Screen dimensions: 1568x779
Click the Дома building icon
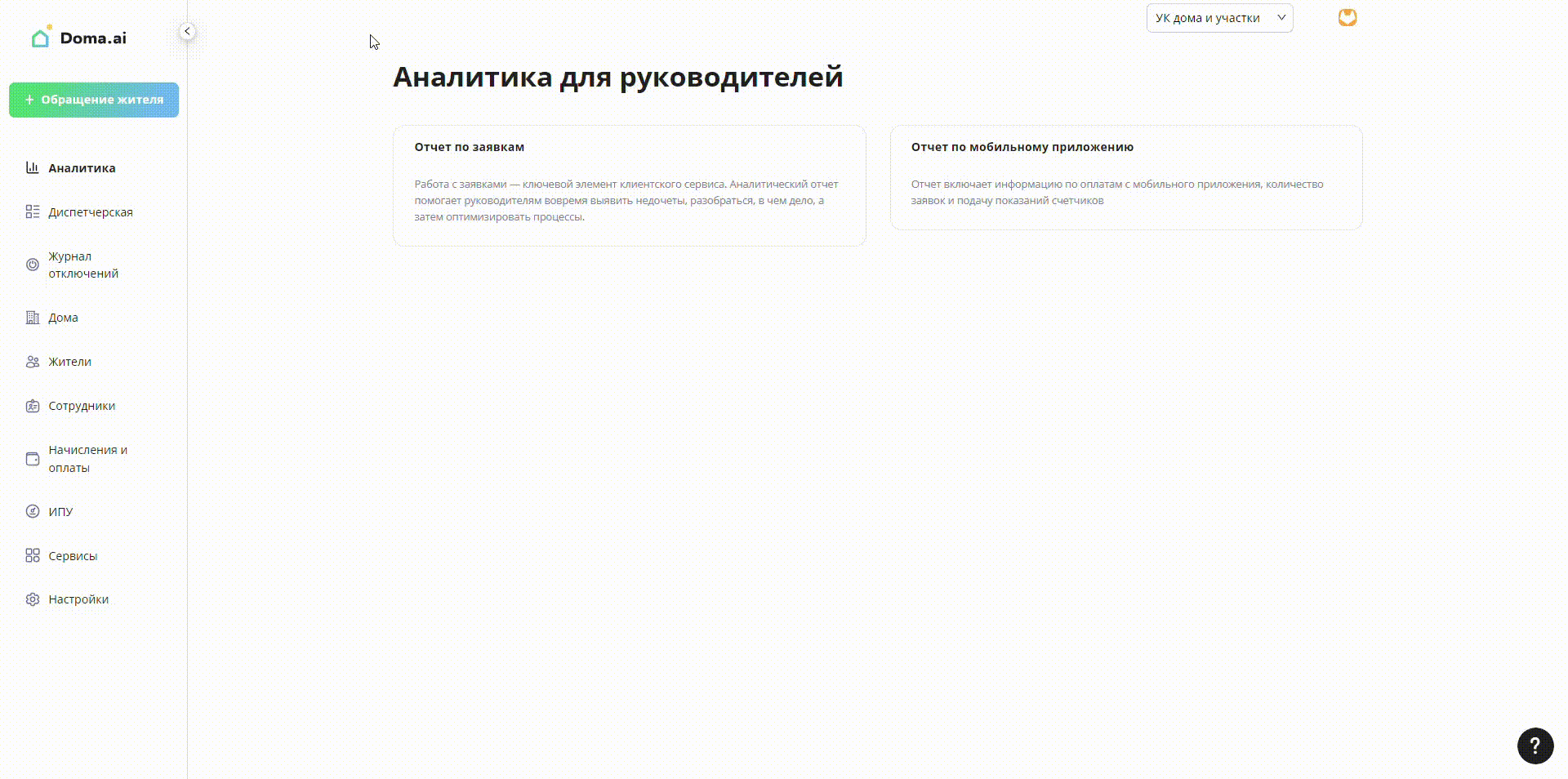[x=33, y=318]
